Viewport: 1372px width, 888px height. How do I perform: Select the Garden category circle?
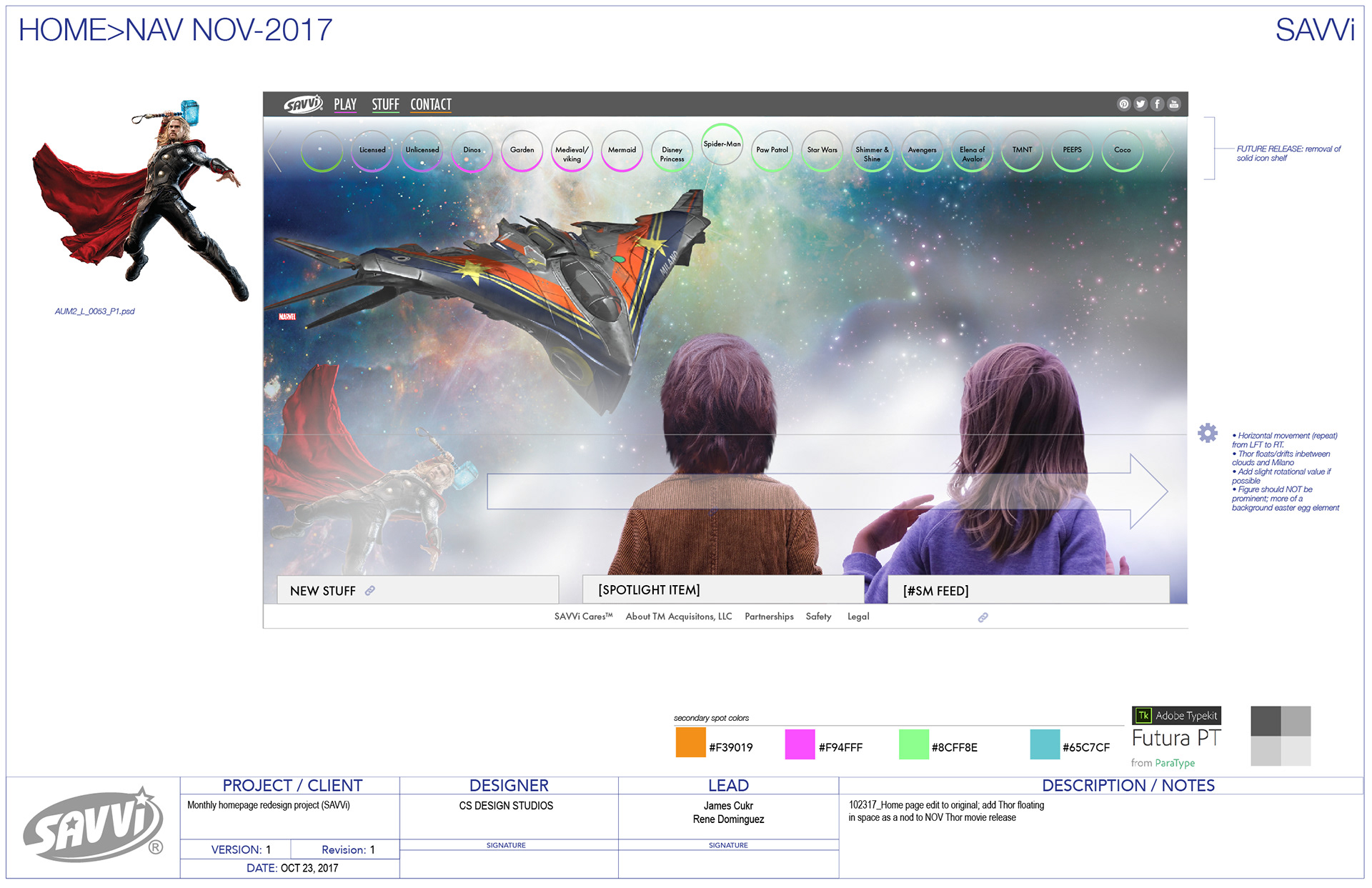pos(522,150)
